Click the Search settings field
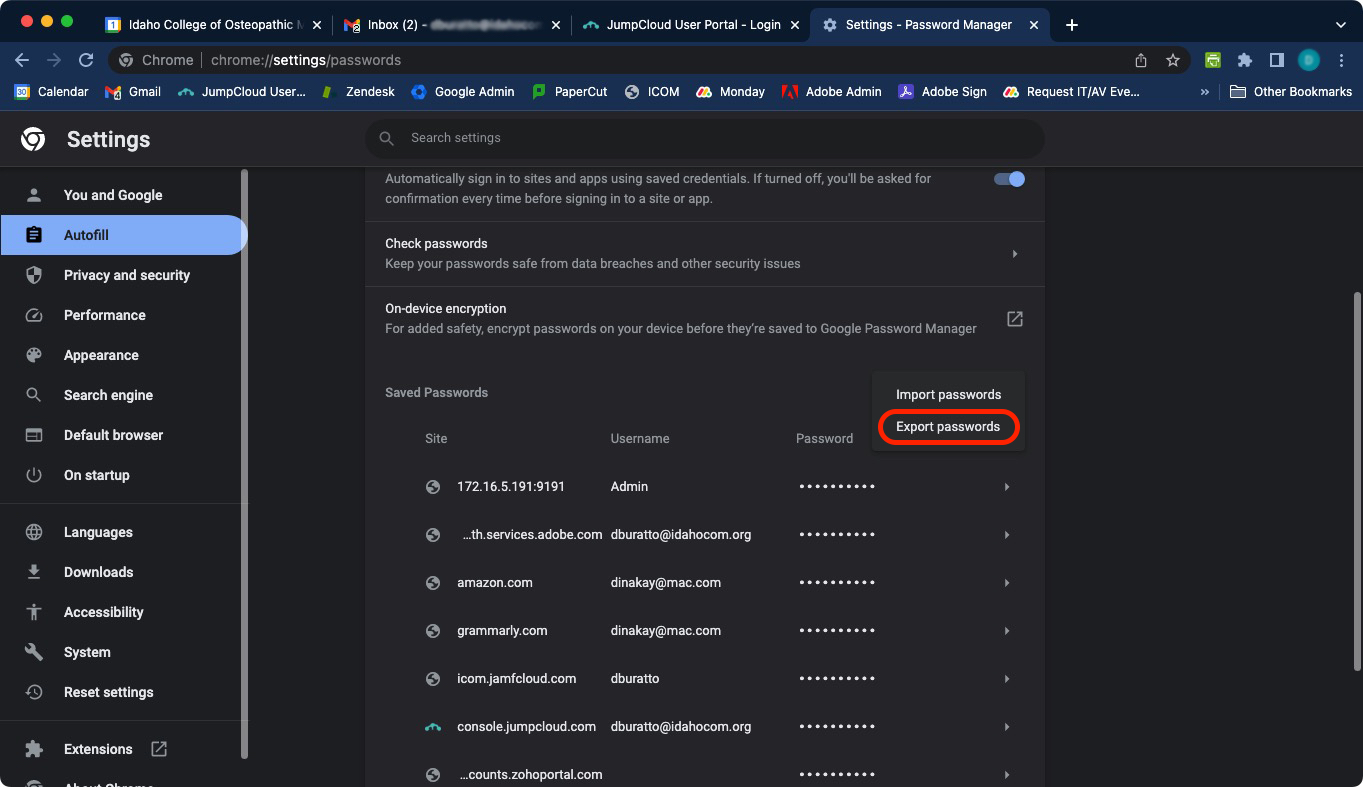 [x=704, y=138]
